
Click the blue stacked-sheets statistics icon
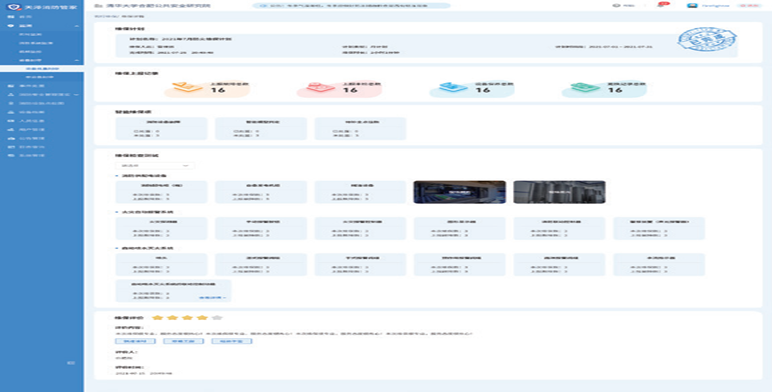[453, 87]
